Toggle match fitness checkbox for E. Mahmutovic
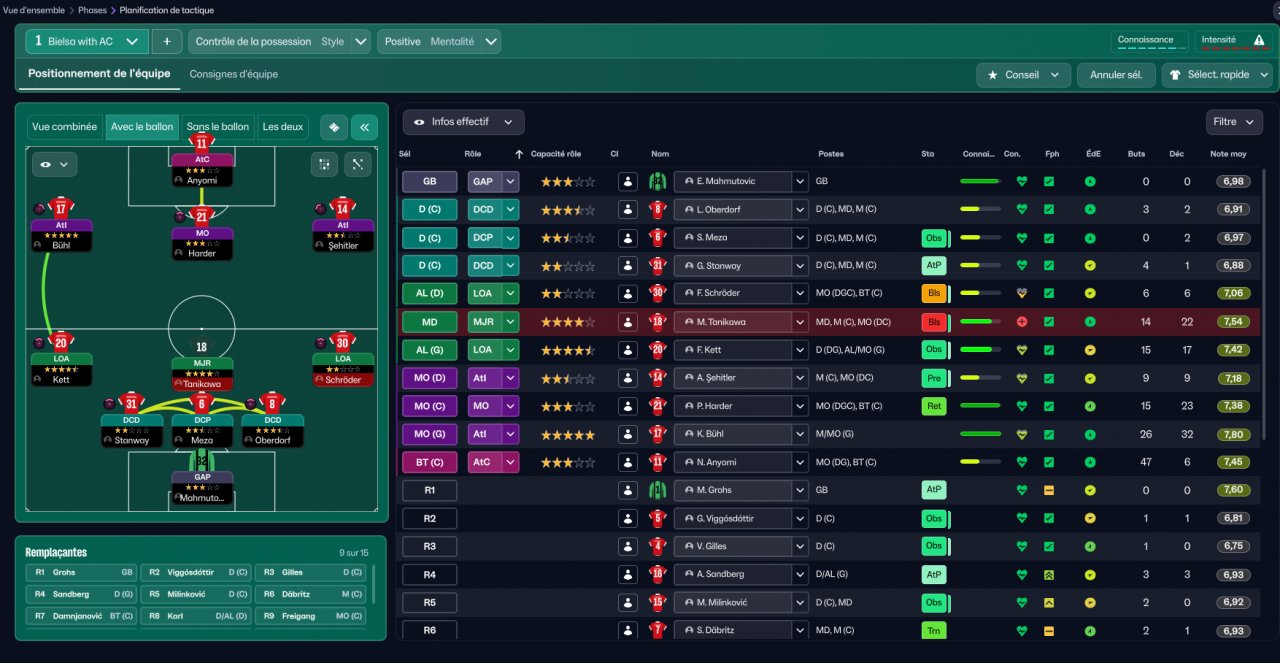This screenshot has width=1280, height=663. pyautogui.click(x=1049, y=182)
